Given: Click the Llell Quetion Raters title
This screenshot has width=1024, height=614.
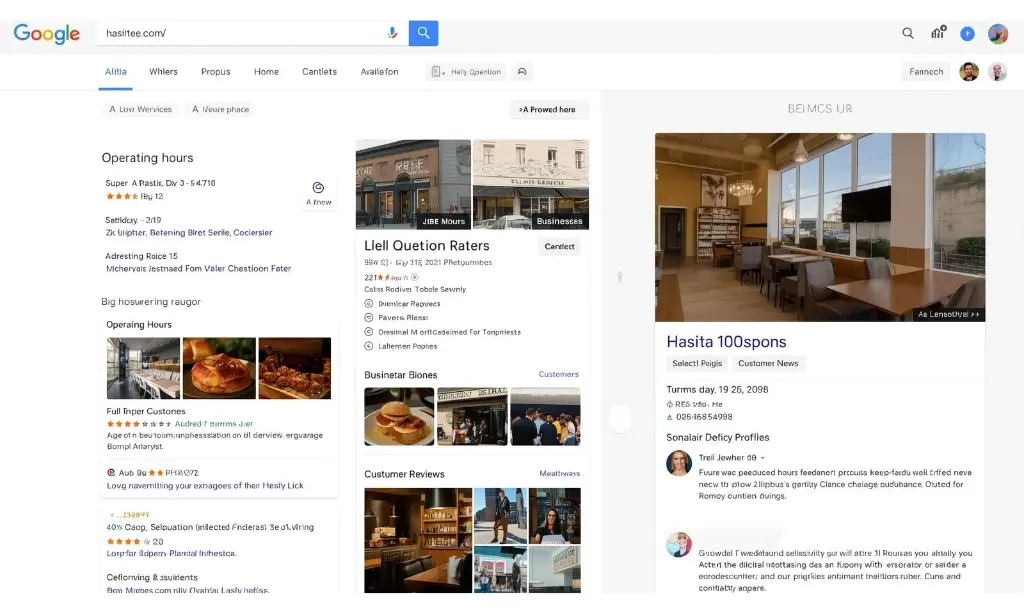Looking at the screenshot, I should tap(426, 246).
